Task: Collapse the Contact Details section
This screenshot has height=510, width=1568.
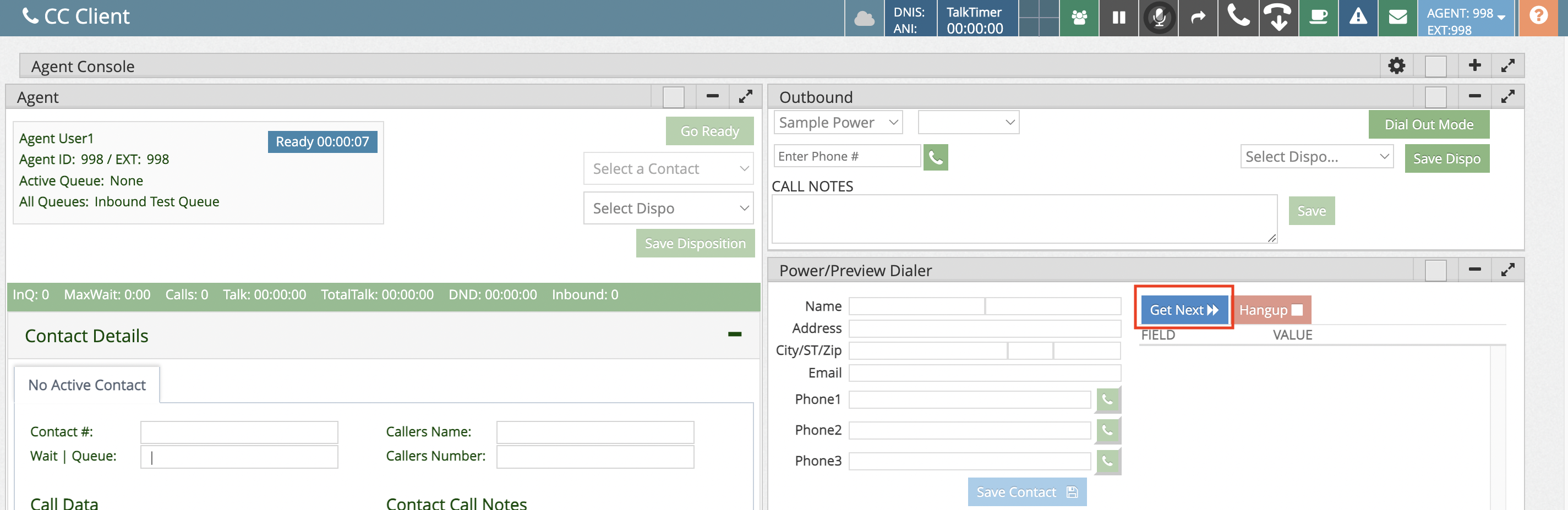Action: click(x=735, y=334)
